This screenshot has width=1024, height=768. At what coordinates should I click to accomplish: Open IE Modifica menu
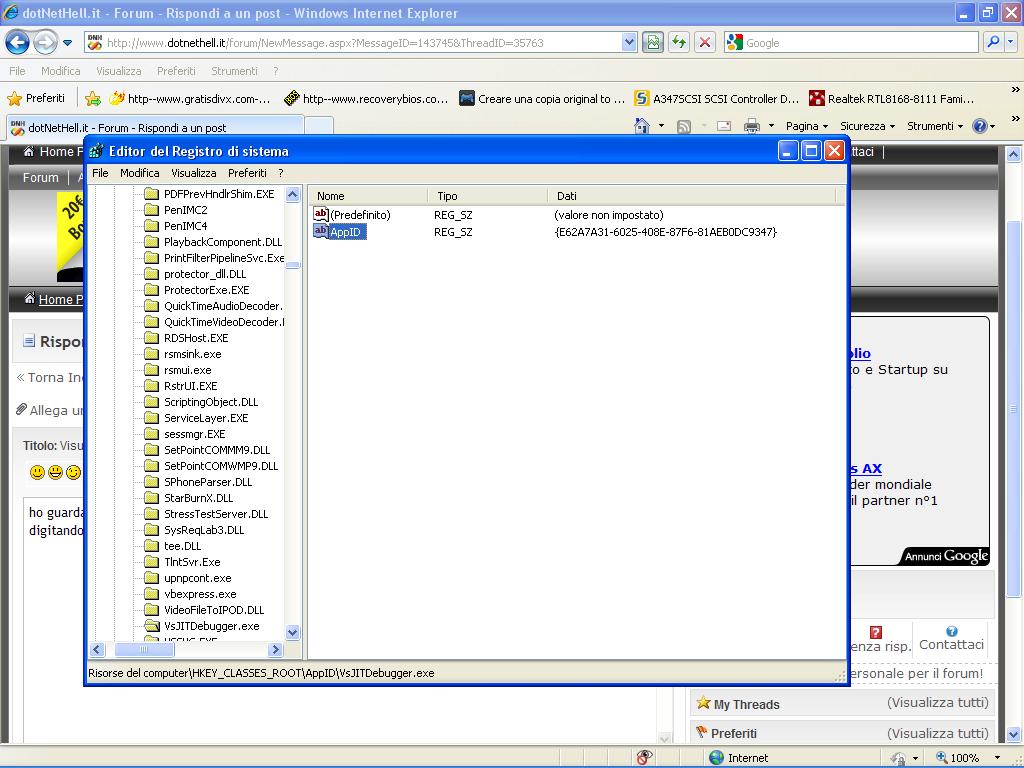61,71
